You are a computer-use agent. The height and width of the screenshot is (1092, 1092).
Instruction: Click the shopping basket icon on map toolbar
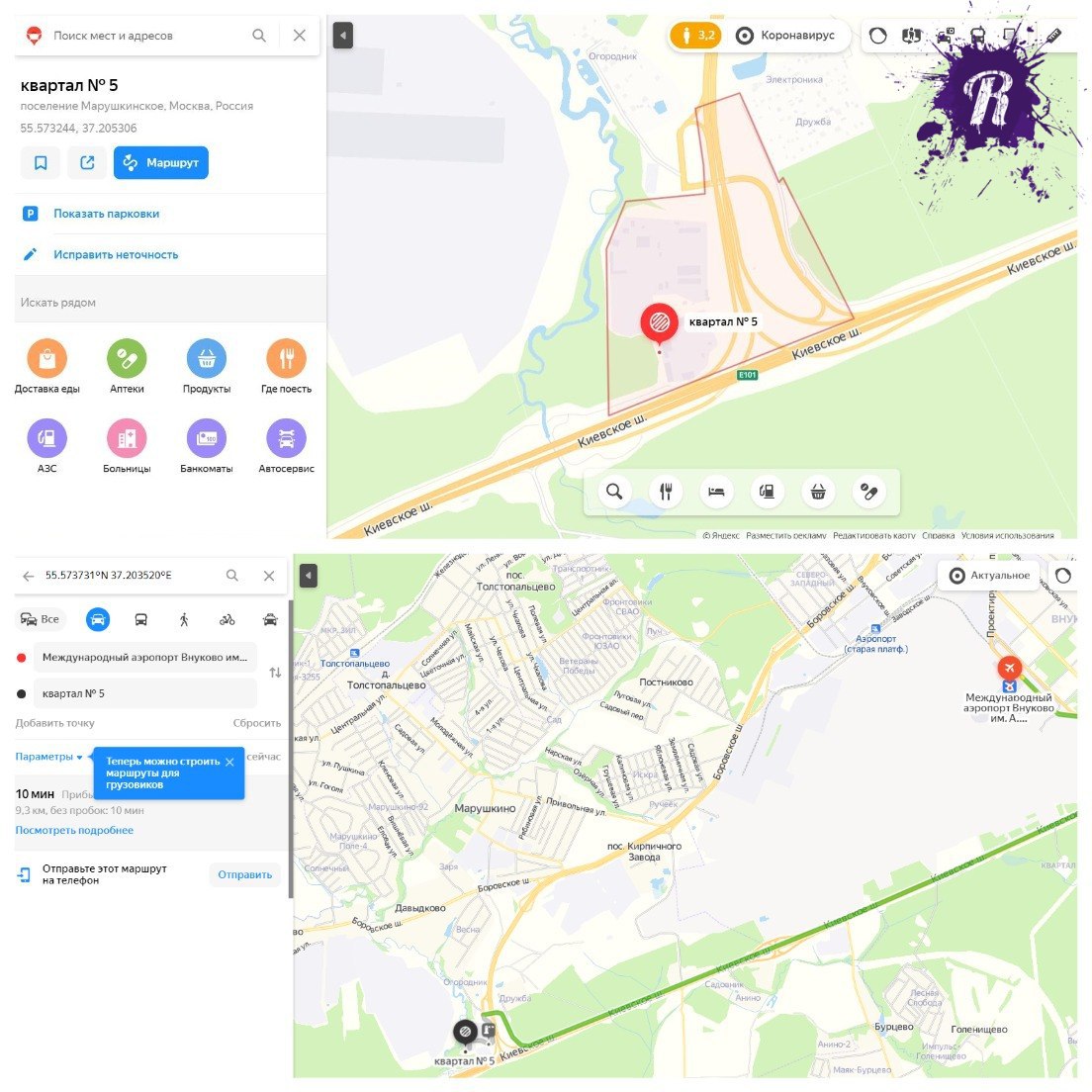[818, 492]
